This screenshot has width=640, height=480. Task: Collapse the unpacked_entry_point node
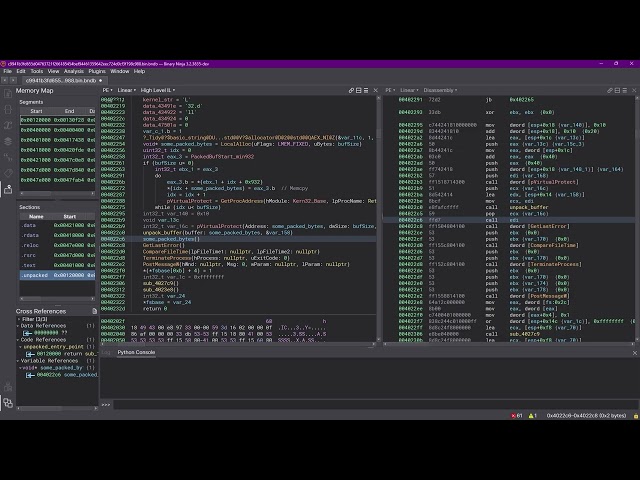pyautogui.click(x=21, y=347)
